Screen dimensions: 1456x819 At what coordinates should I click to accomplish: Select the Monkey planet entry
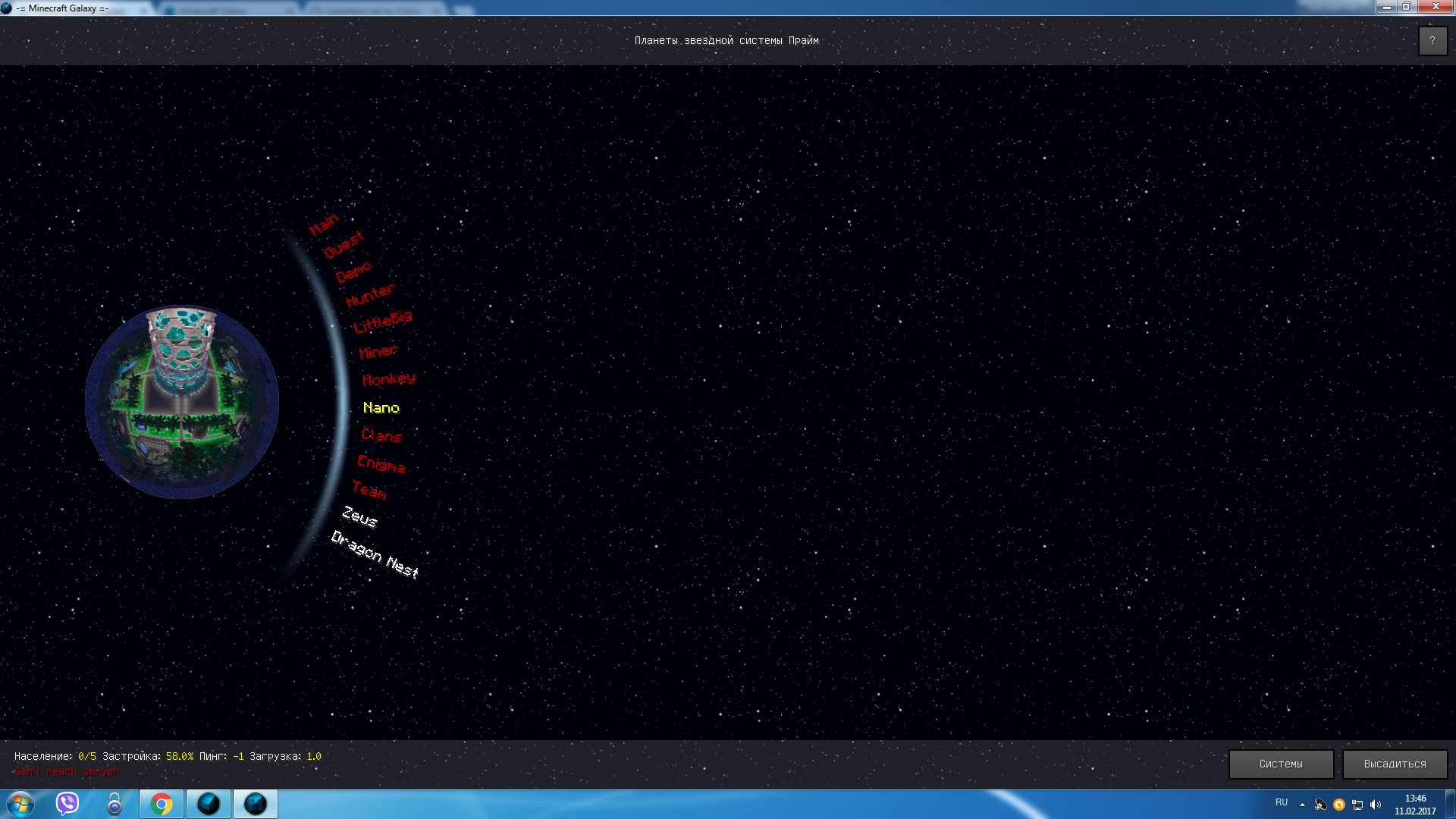click(x=389, y=379)
